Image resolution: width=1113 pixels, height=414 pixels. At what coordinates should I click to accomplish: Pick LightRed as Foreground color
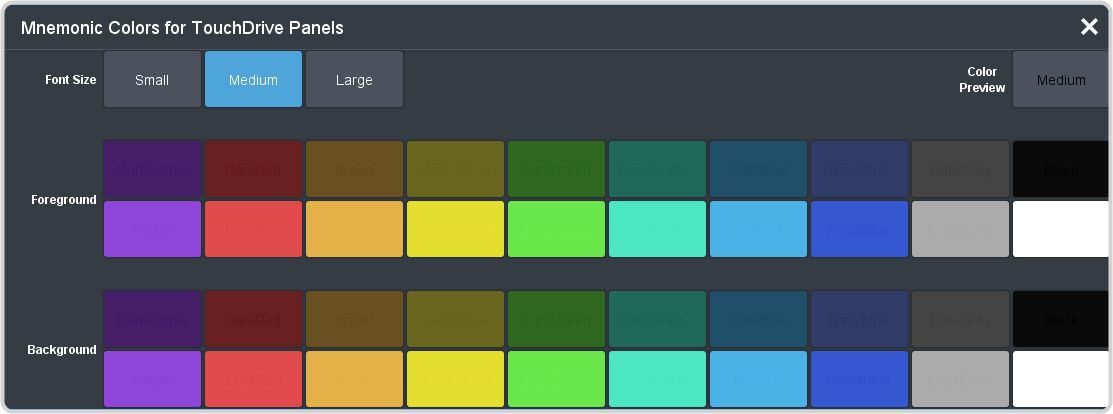[253, 229]
